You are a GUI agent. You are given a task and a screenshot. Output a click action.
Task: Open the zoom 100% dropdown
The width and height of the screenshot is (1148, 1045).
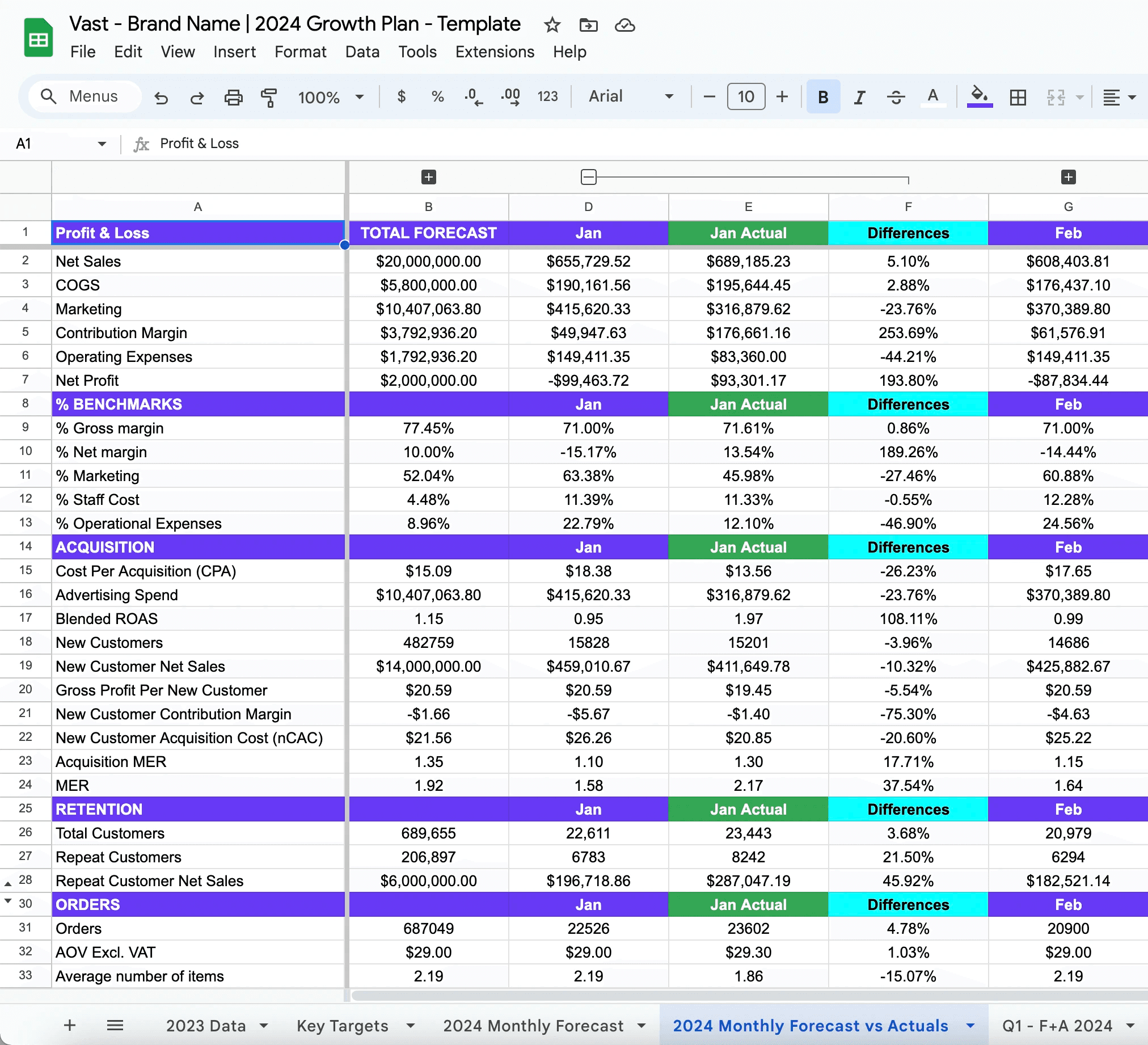point(330,98)
